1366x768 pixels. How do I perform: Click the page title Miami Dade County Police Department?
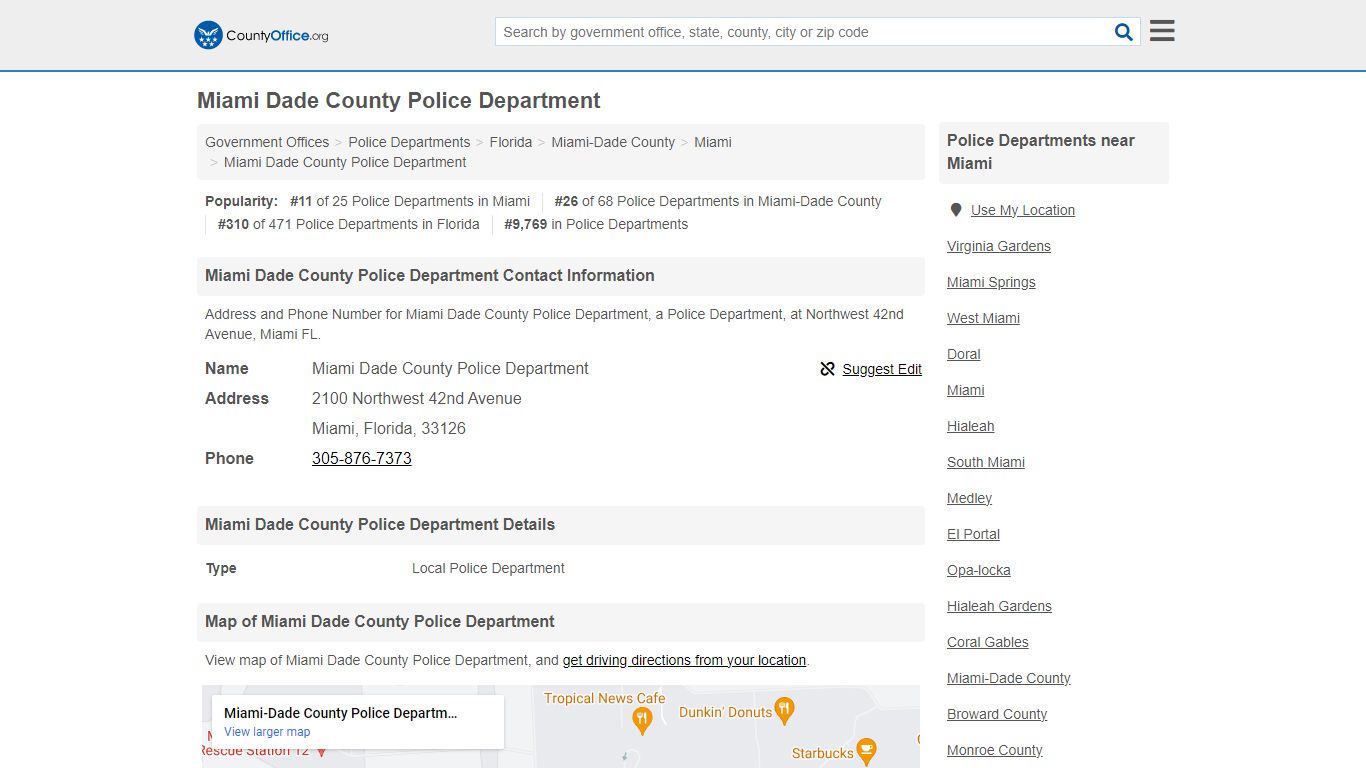(399, 100)
